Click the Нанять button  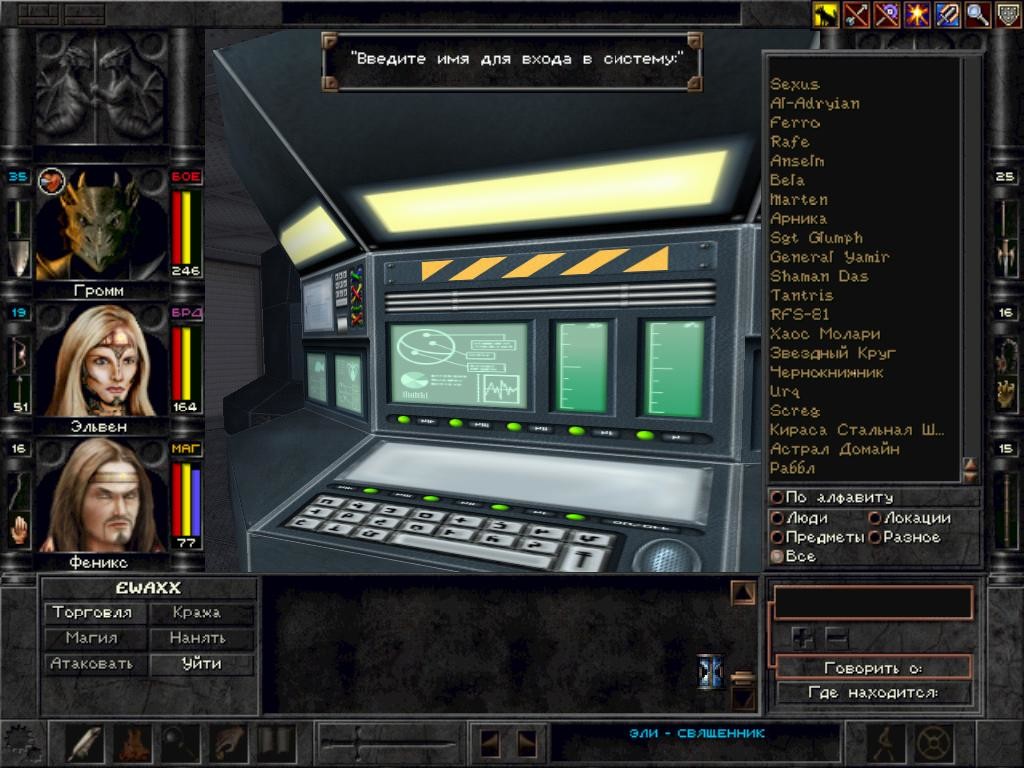pyautogui.click(x=202, y=638)
